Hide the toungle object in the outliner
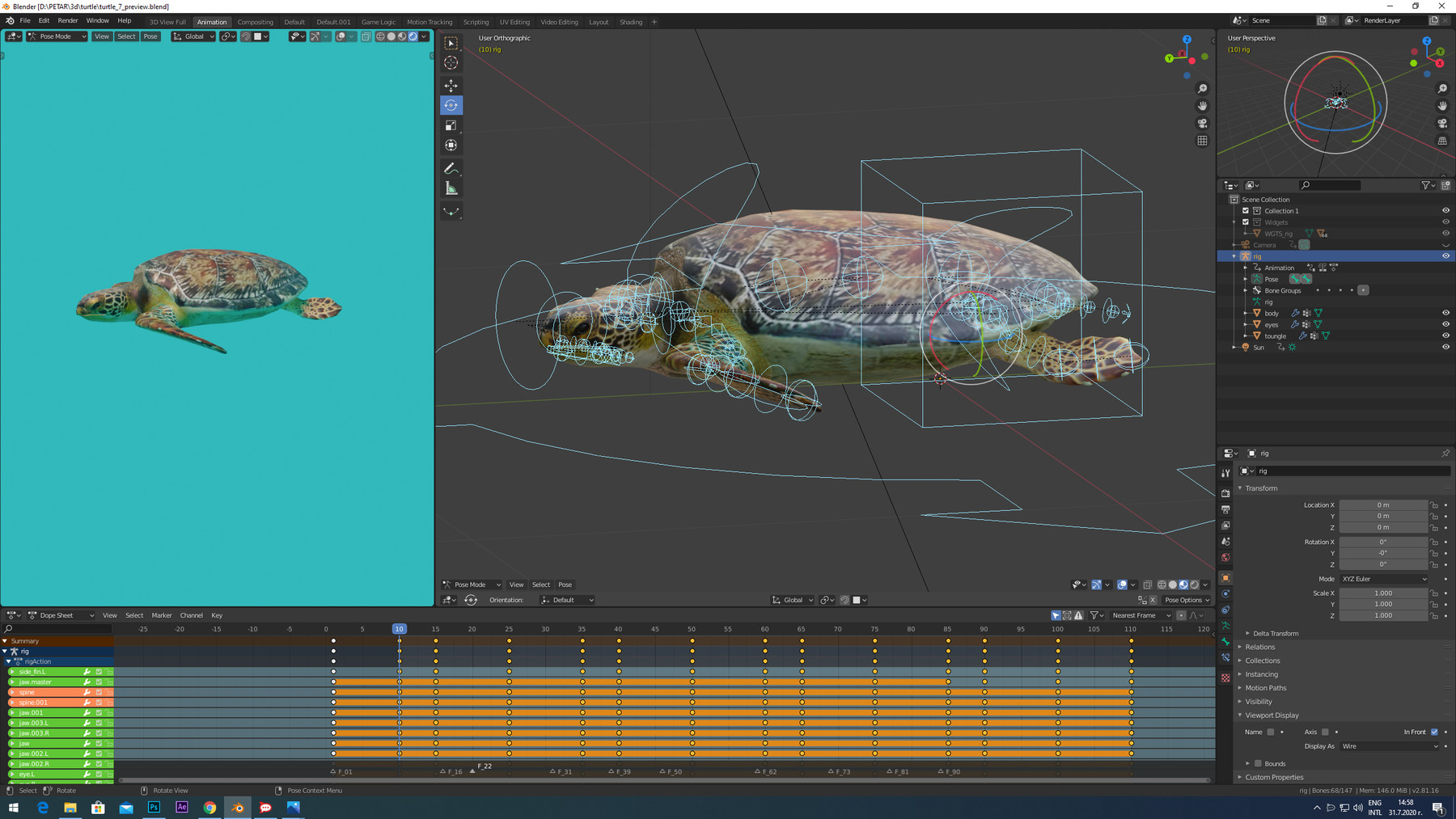The image size is (1456, 819). 1447,336
